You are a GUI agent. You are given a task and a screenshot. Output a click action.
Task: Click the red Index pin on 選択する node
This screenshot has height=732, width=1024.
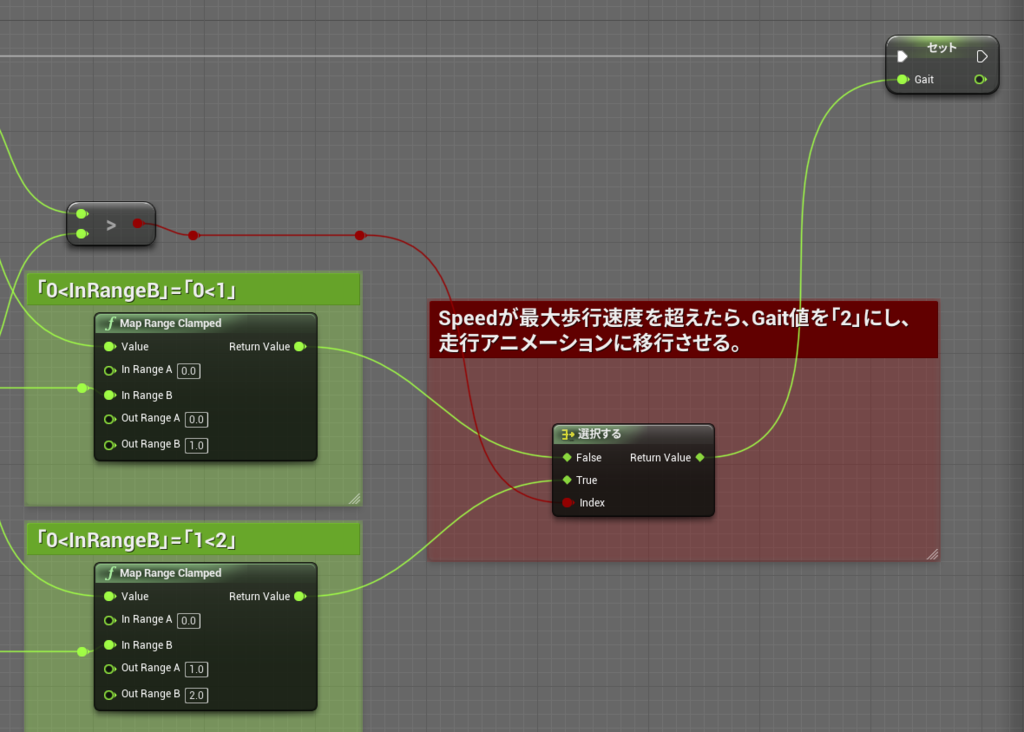click(x=568, y=502)
